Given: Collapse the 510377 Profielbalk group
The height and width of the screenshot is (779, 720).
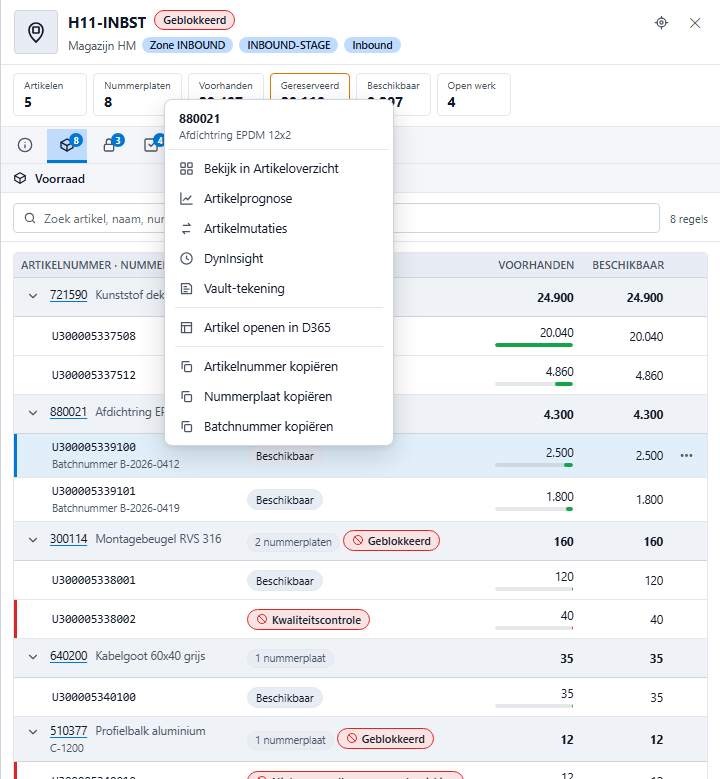Looking at the screenshot, I should [x=33, y=732].
